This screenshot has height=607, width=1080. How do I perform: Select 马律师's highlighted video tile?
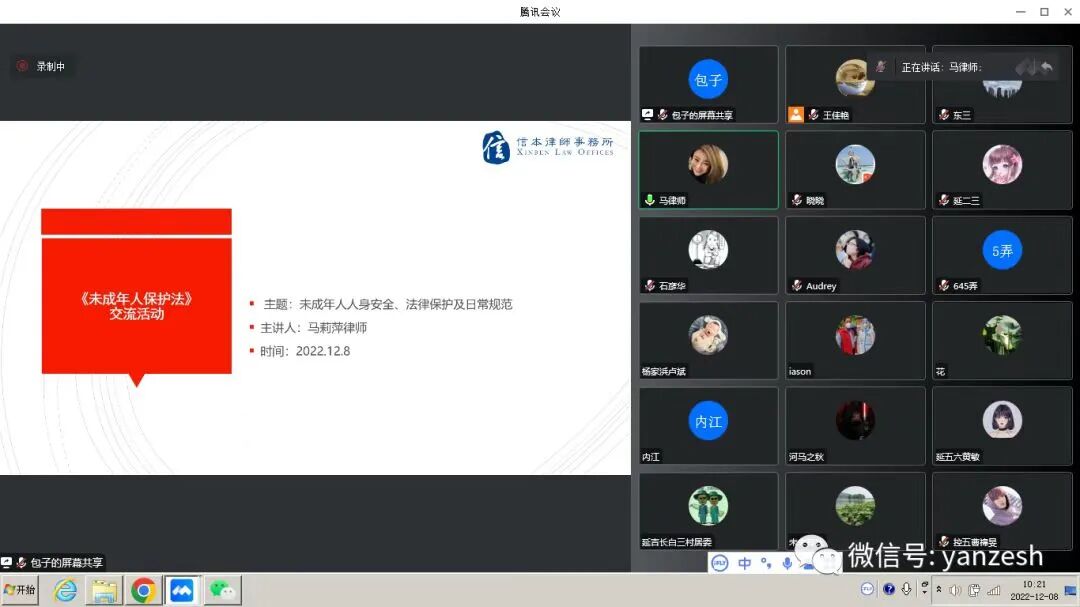point(708,170)
